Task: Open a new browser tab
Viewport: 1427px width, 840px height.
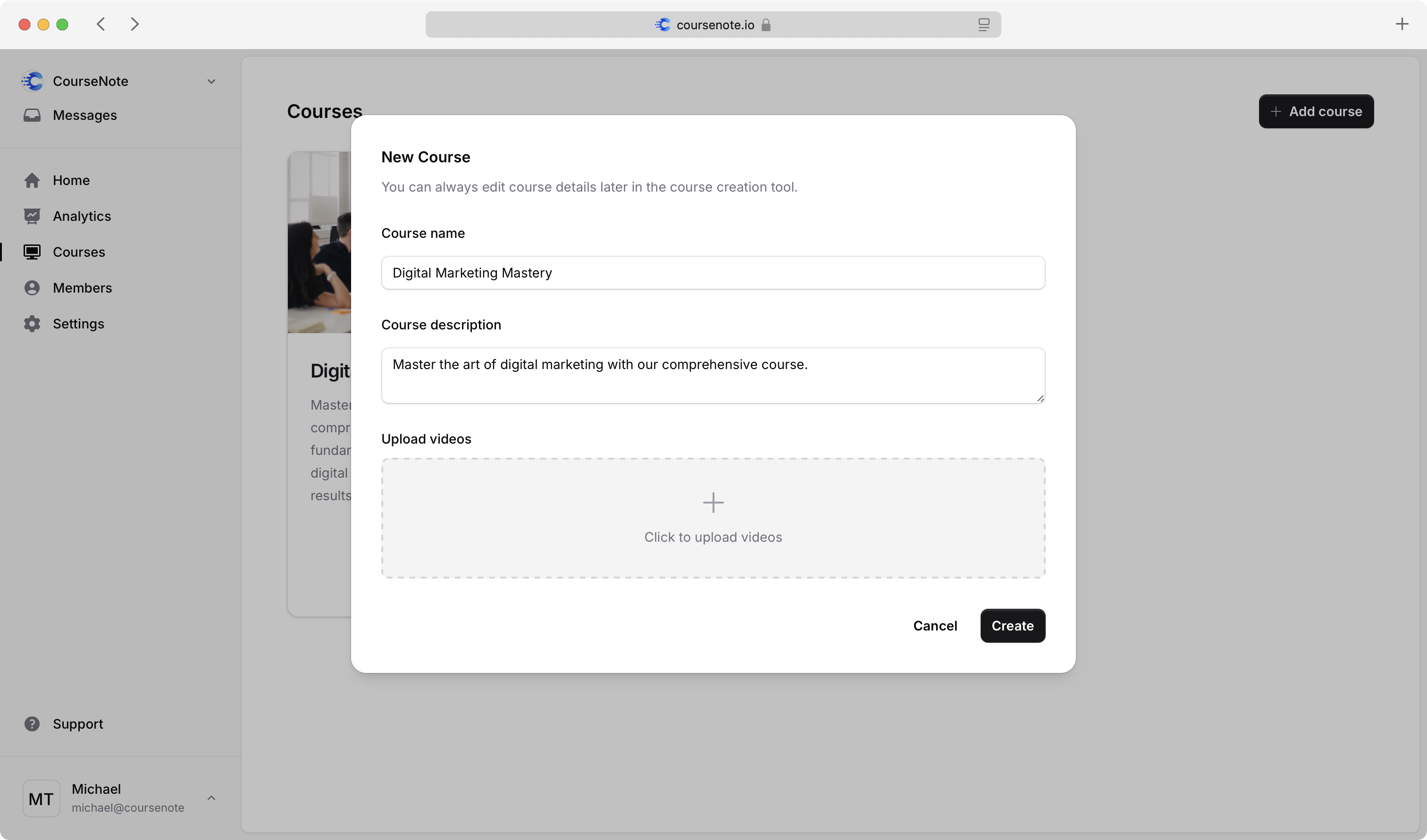Action: (x=1402, y=24)
